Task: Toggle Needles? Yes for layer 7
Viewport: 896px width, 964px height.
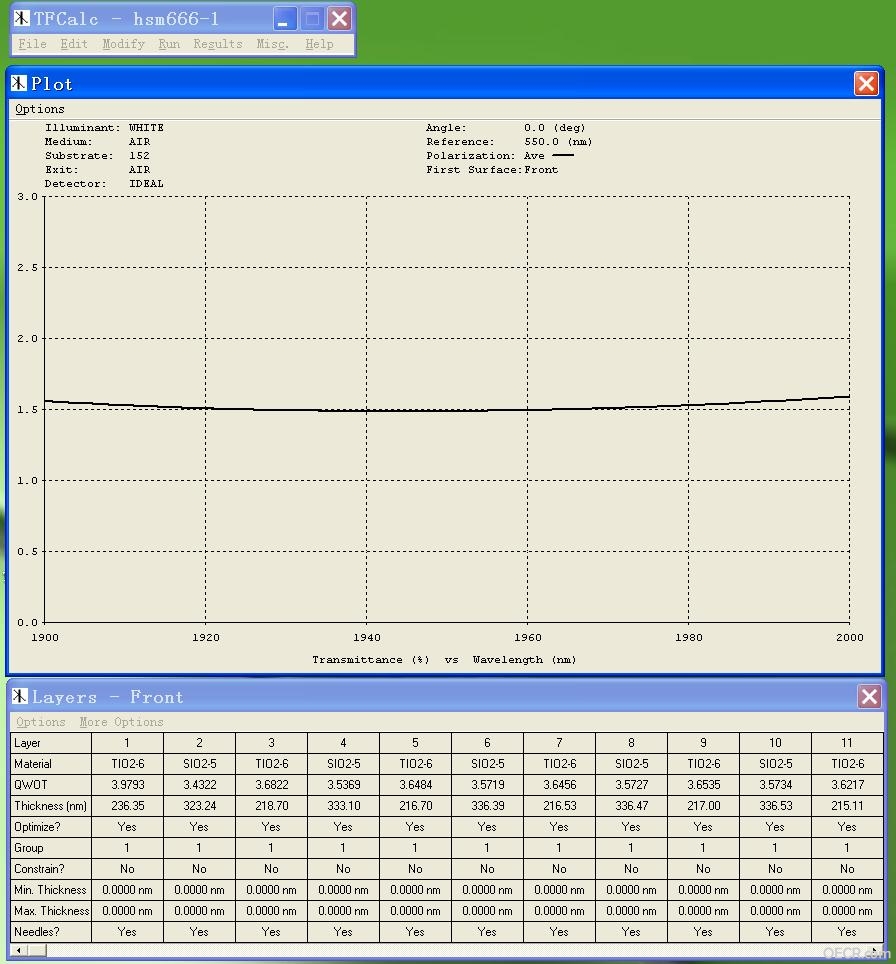Action: pyautogui.click(x=559, y=931)
